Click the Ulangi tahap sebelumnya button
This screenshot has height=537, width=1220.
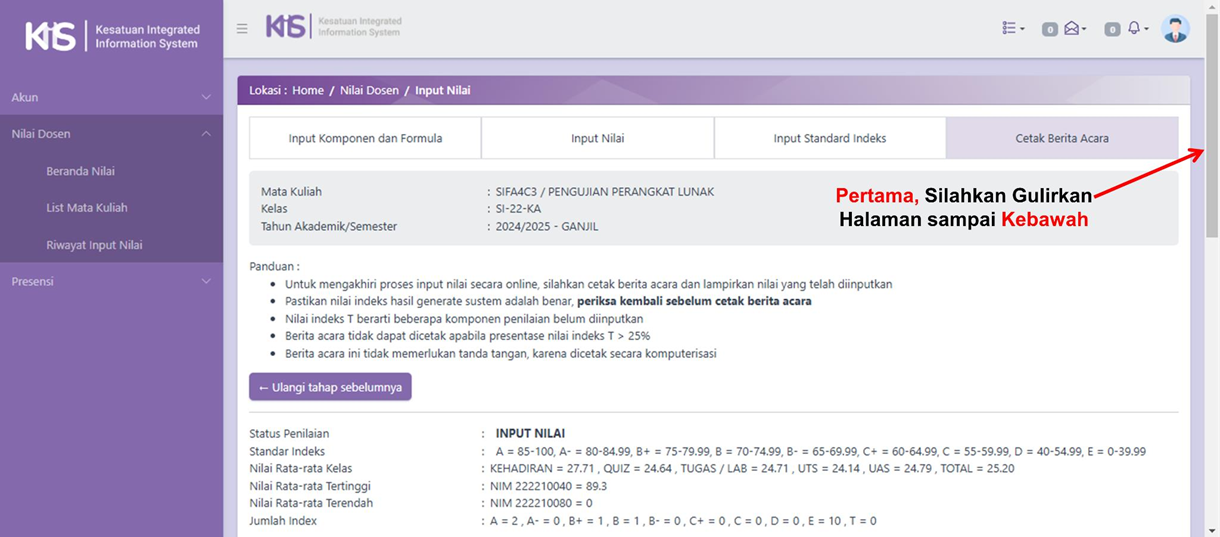click(x=330, y=387)
